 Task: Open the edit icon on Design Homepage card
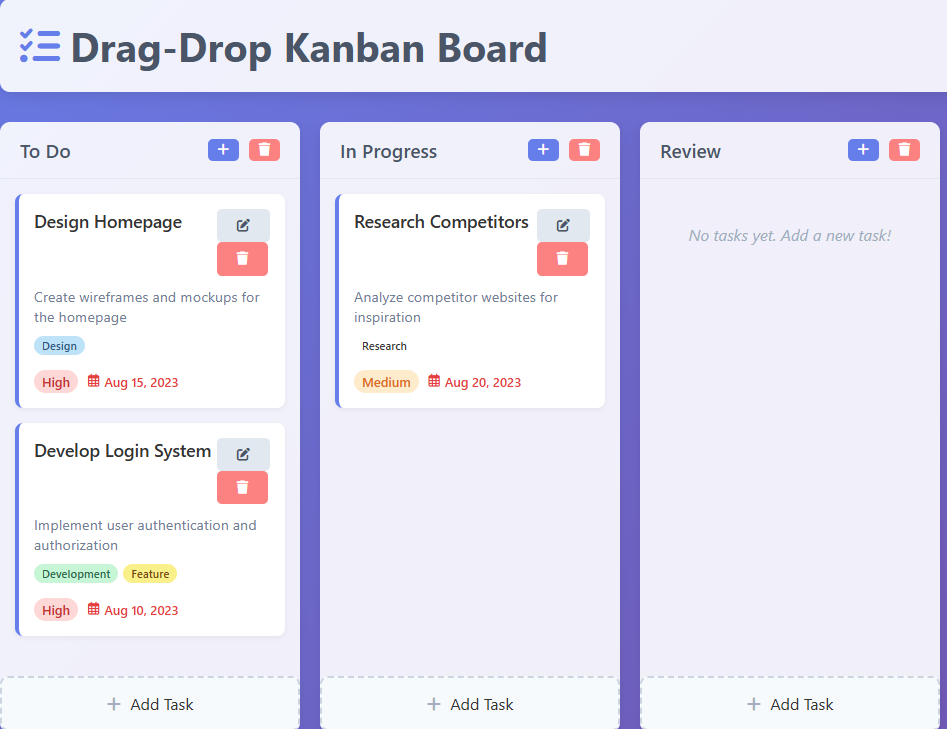(x=243, y=225)
